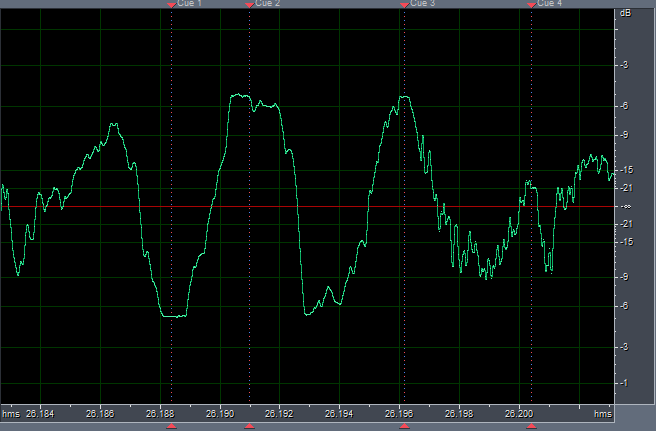Click the dB label on amplitude ruler
Viewport: 656px width, 431px height.
(625, 13)
